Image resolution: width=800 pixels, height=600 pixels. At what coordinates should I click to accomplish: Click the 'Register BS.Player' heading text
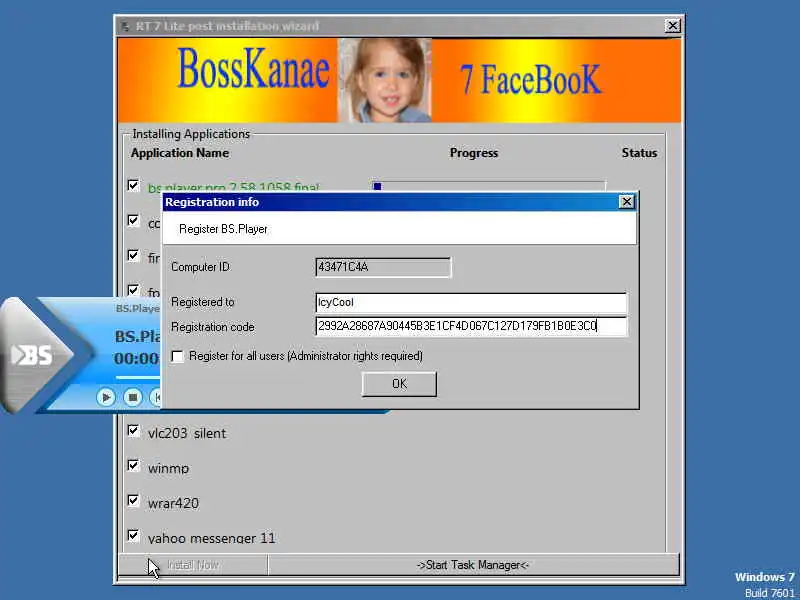[x=223, y=229]
